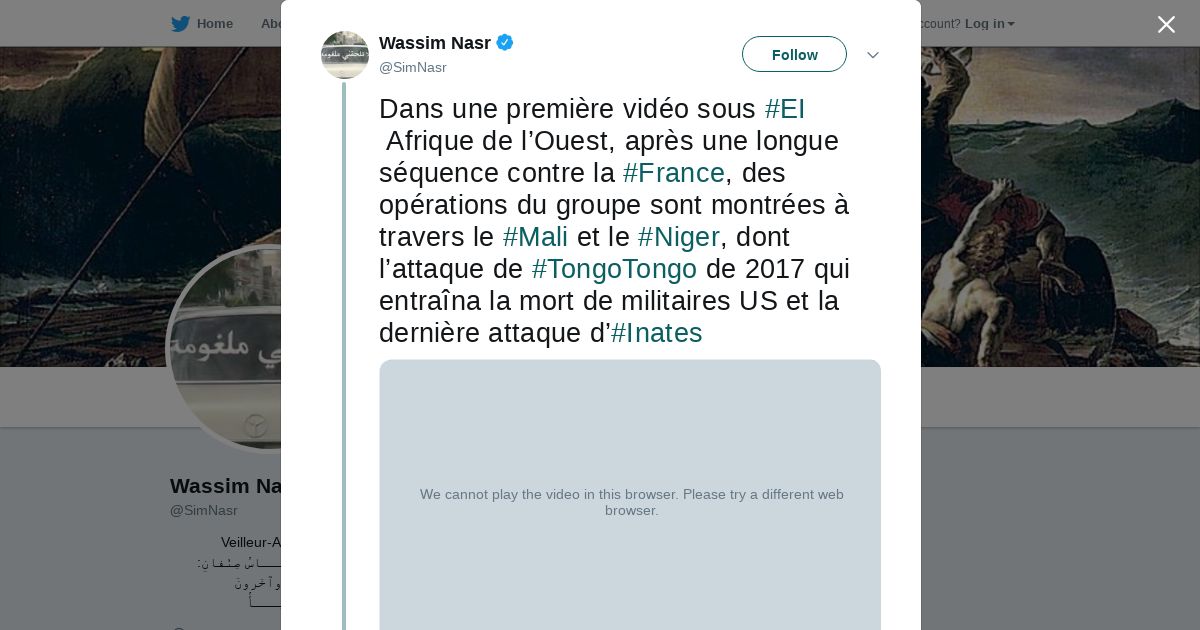Open the #Mali hashtag

pos(535,237)
